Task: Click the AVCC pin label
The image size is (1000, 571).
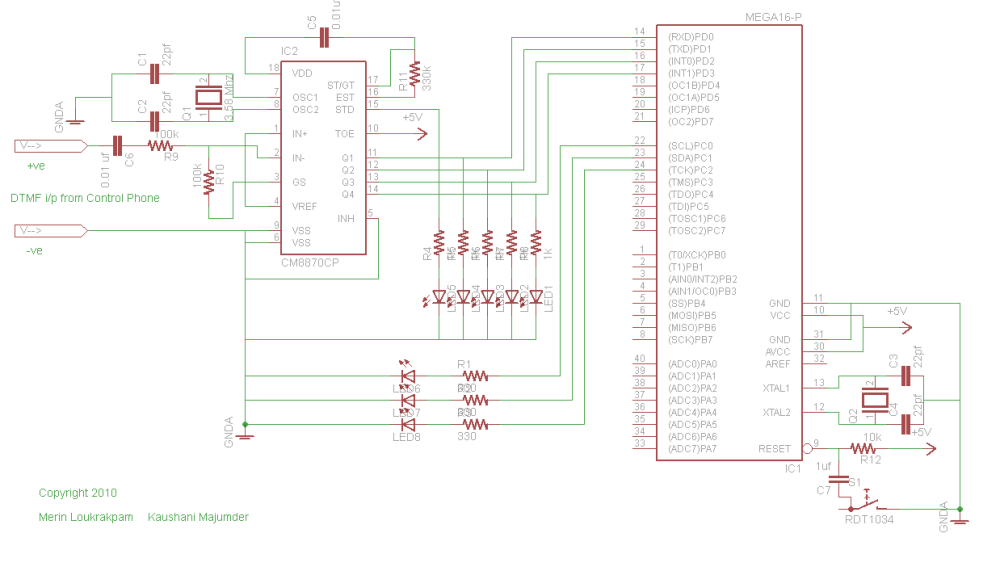Action: pos(777,352)
